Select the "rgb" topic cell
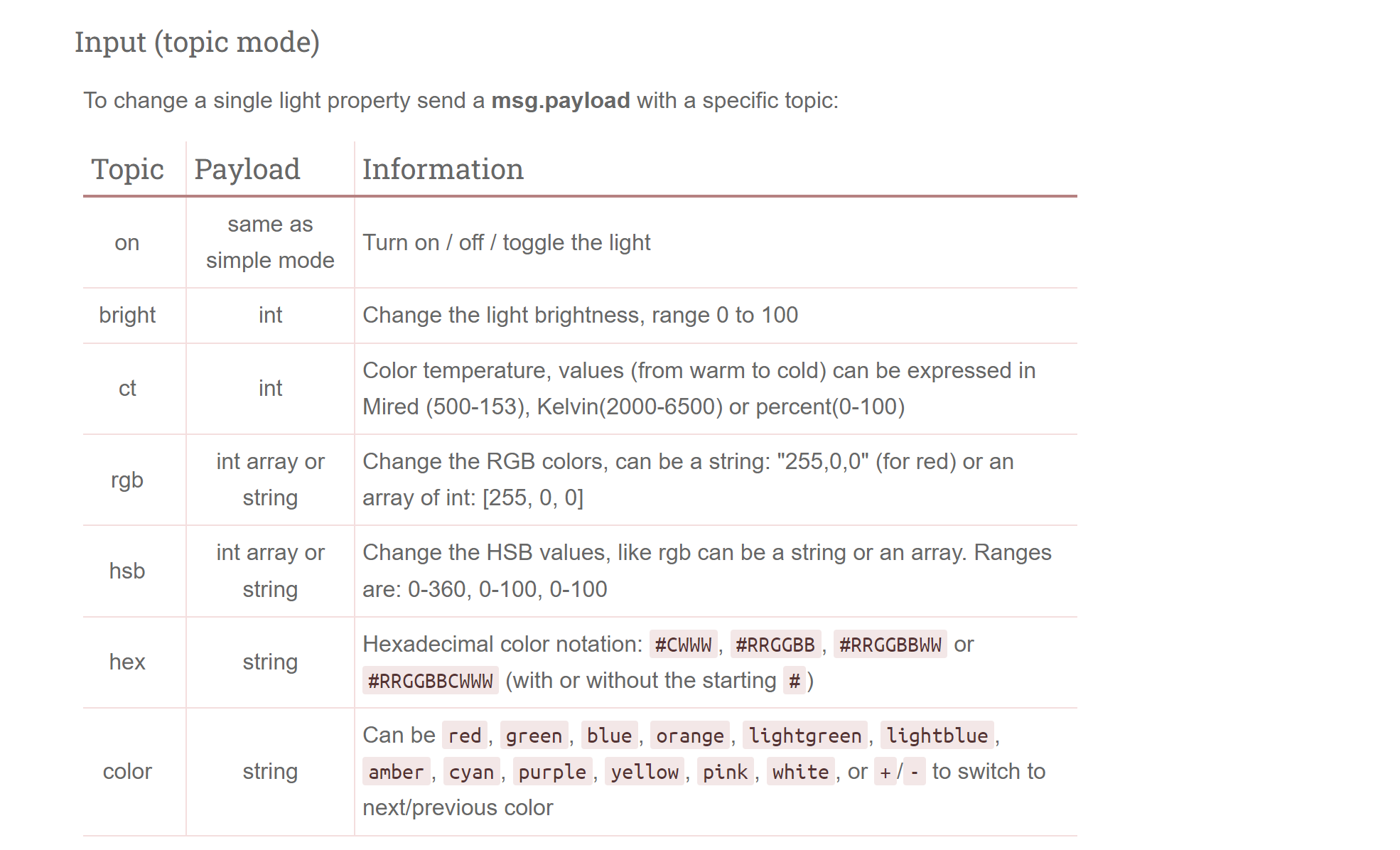 click(x=127, y=480)
